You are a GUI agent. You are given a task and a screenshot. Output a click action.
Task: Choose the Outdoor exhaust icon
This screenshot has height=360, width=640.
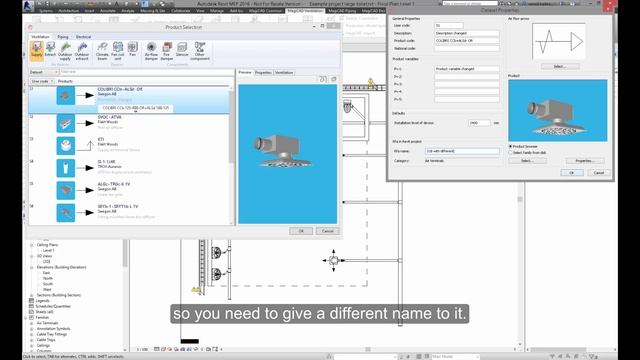82,51
